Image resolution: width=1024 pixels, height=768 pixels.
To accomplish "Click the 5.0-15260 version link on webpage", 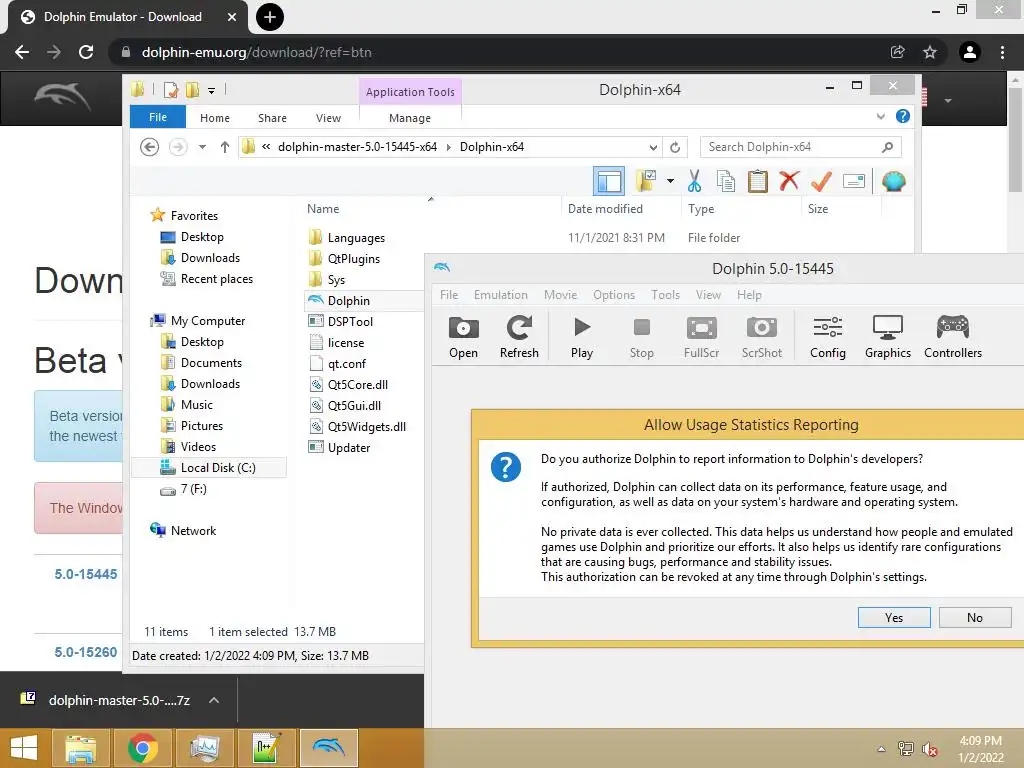I will [86, 652].
